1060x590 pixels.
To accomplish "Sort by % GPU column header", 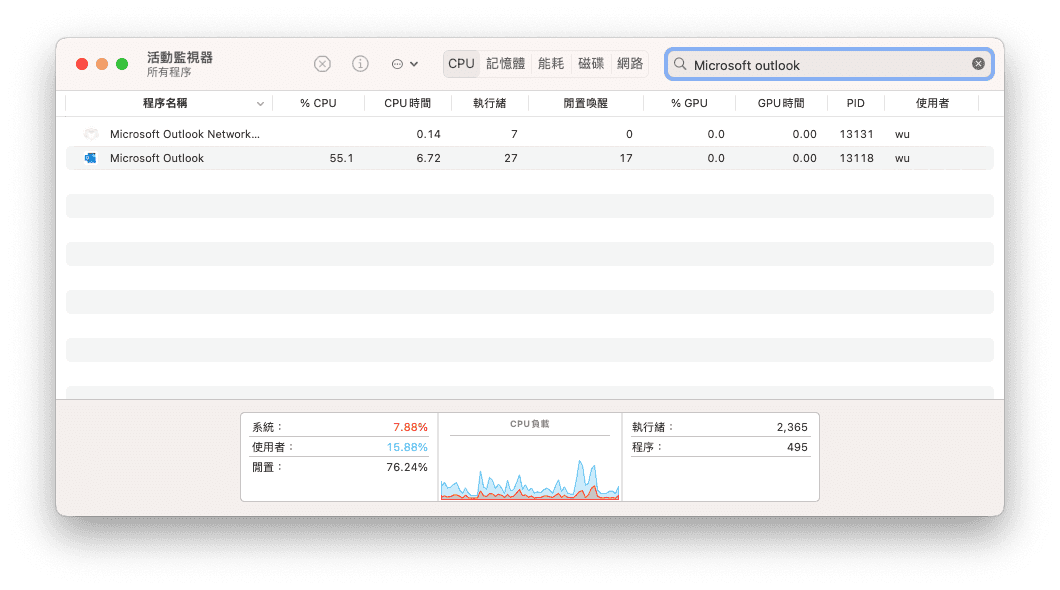I will [690, 103].
